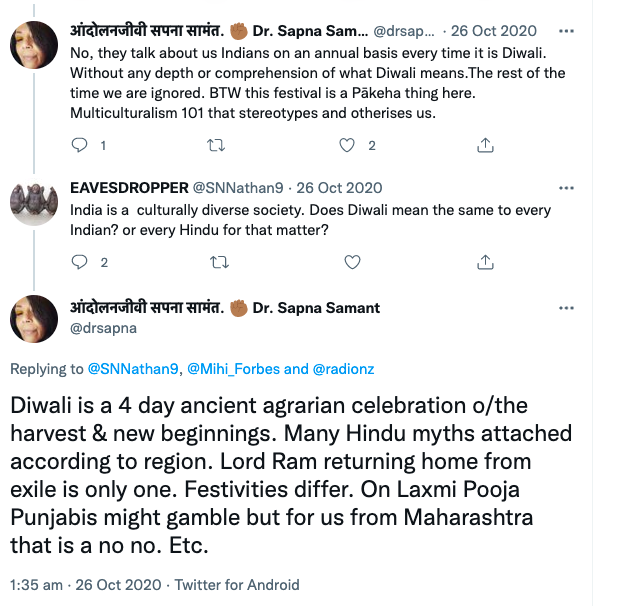Retweet EAVESDROPPER's culturally diverse society tweet
Viewport: 618px width, 606px height.
click(214, 262)
